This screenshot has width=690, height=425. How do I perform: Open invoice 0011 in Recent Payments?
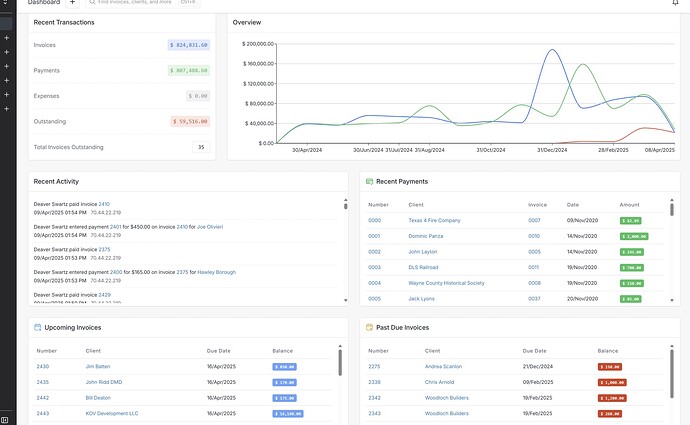(533, 267)
